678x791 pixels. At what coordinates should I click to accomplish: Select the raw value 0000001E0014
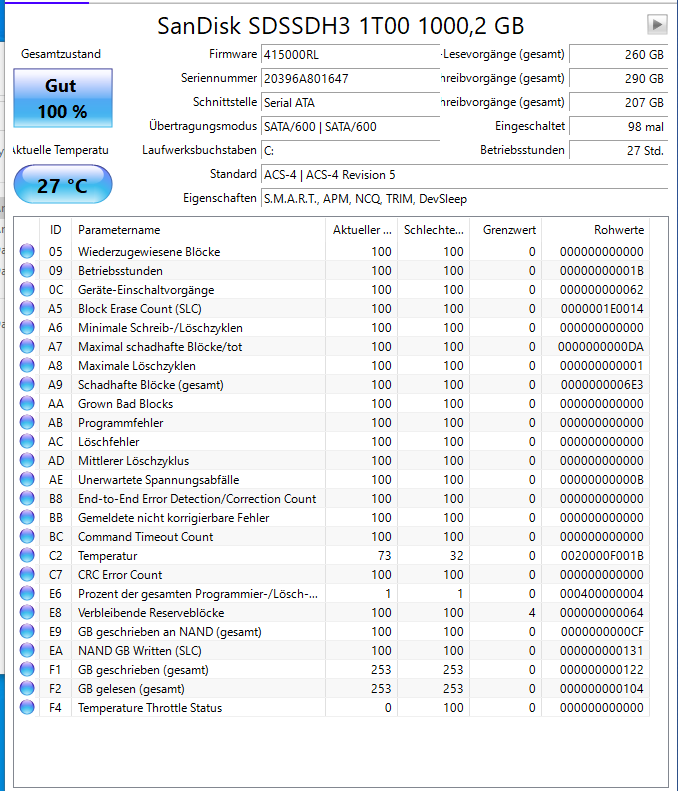tap(602, 309)
